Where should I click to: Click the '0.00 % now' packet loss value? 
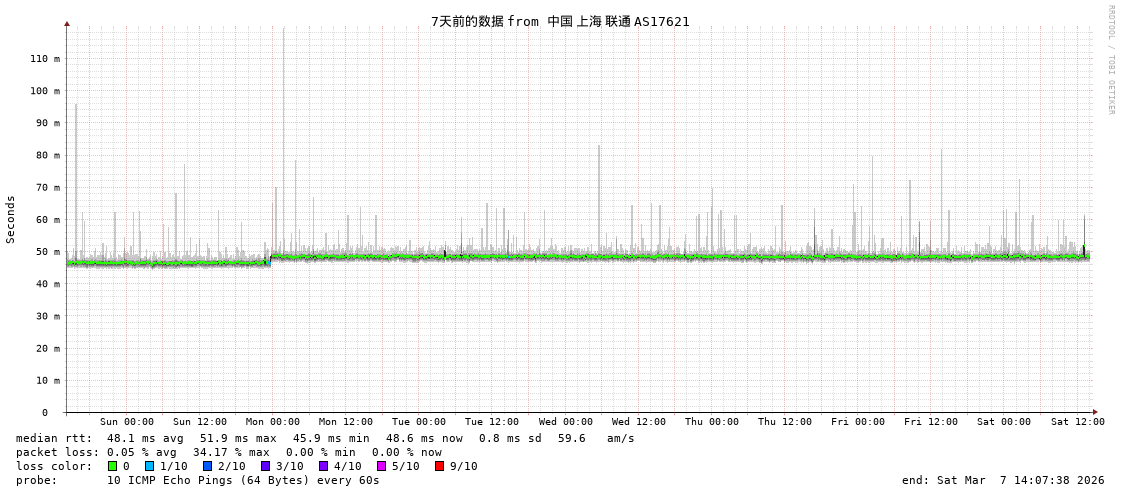[x=407, y=453]
